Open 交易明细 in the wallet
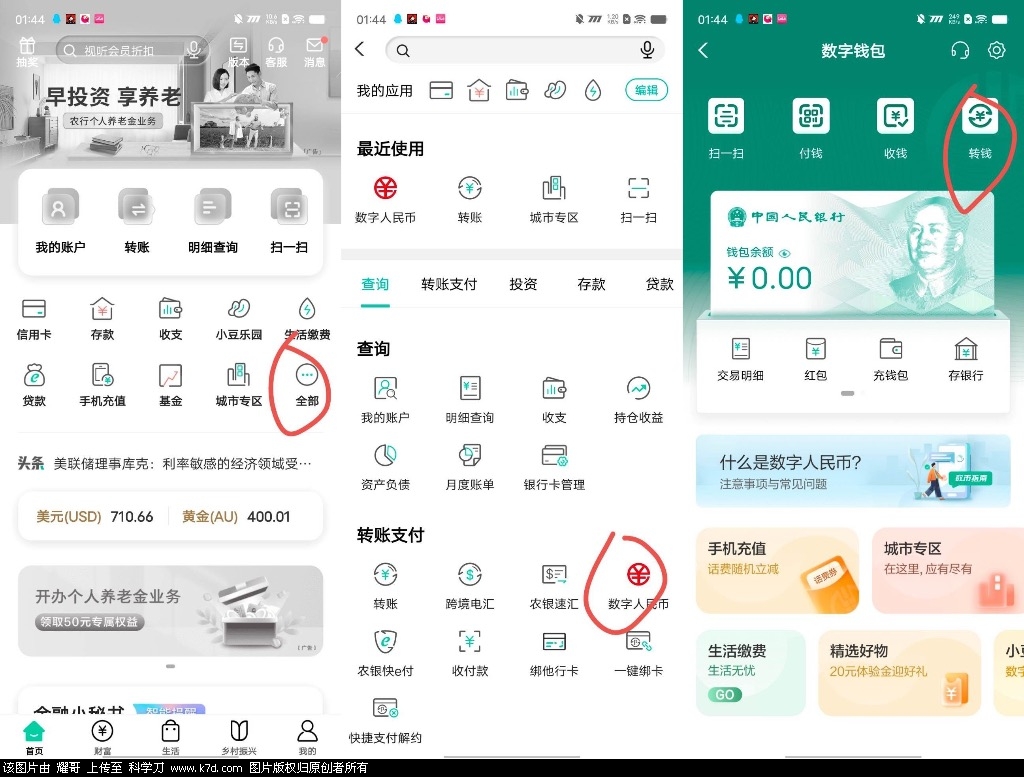Image resolution: width=1024 pixels, height=777 pixels. pos(740,359)
